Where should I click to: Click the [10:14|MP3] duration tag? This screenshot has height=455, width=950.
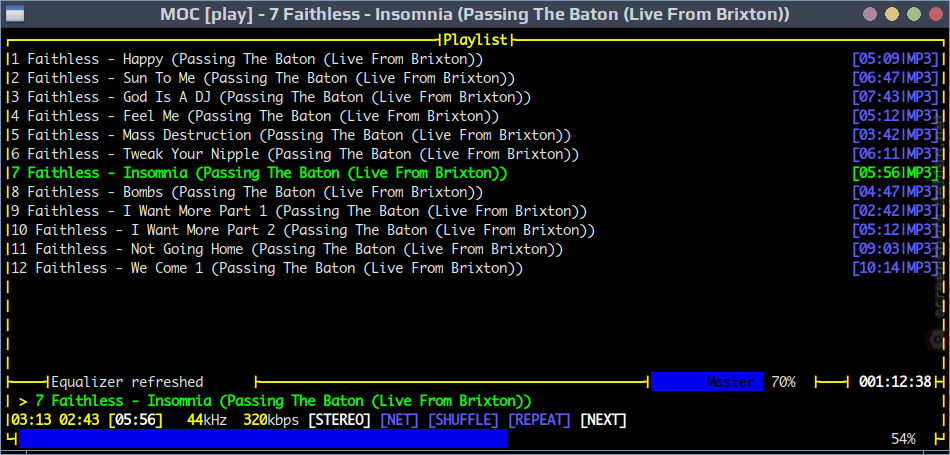click(x=895, y=268)
